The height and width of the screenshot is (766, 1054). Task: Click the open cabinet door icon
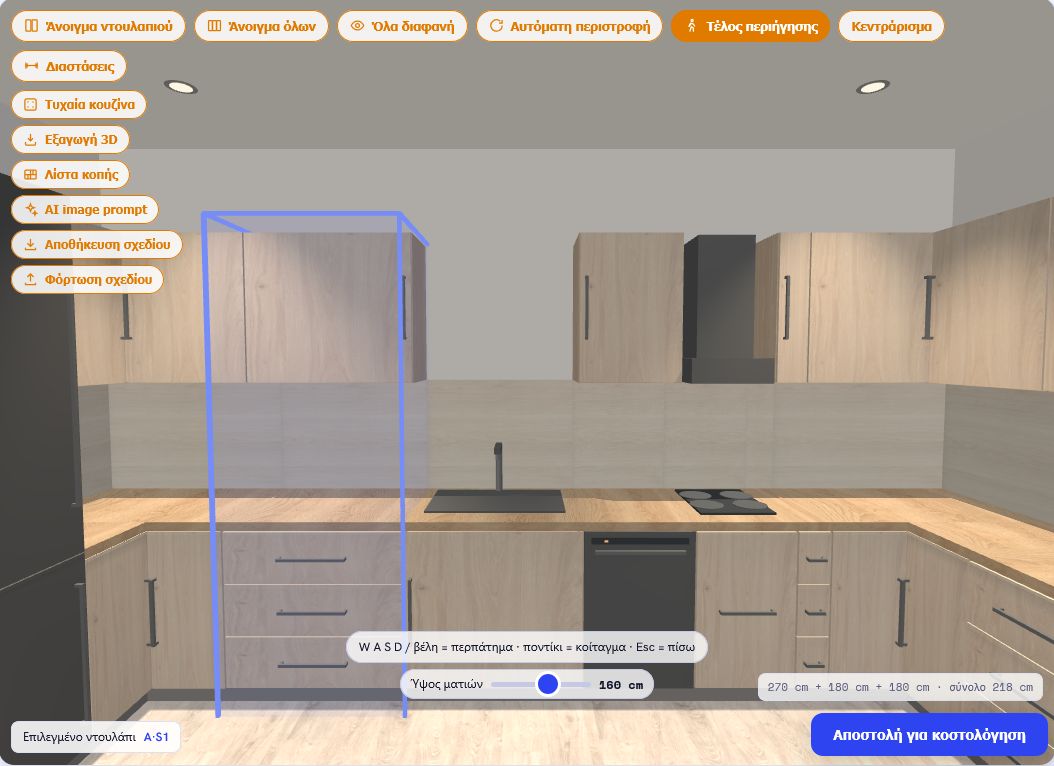(x=31, y=26)
